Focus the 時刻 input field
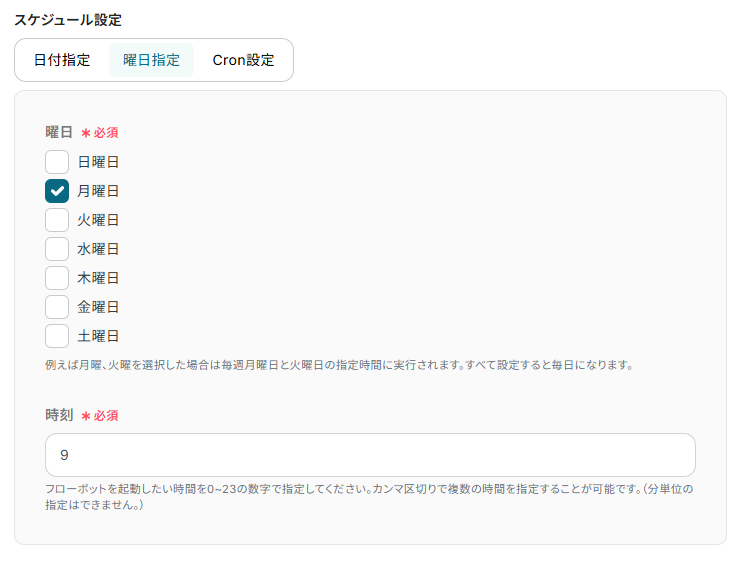Viewport: 744px width, 562px height. (x=370, y=455)
